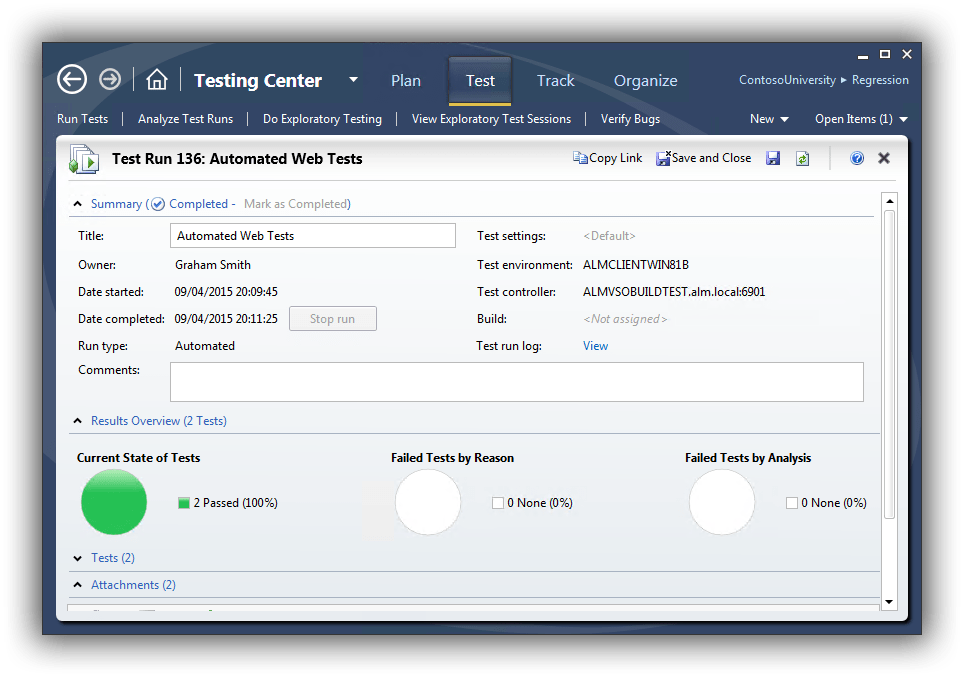964x677 pixels.
Task: Minimize the Testing Center window
Action: point(863,55)
